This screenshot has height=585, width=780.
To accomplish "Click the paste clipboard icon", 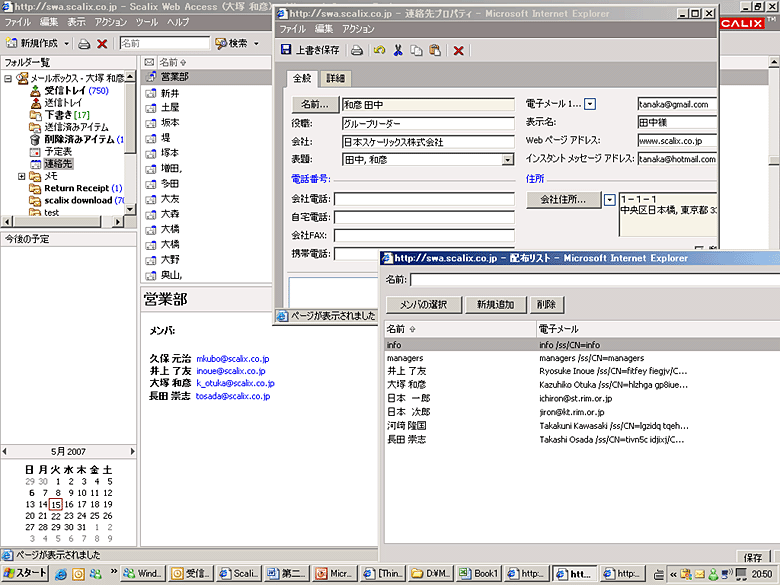I will pyautogui.click(x=434, y=50).
